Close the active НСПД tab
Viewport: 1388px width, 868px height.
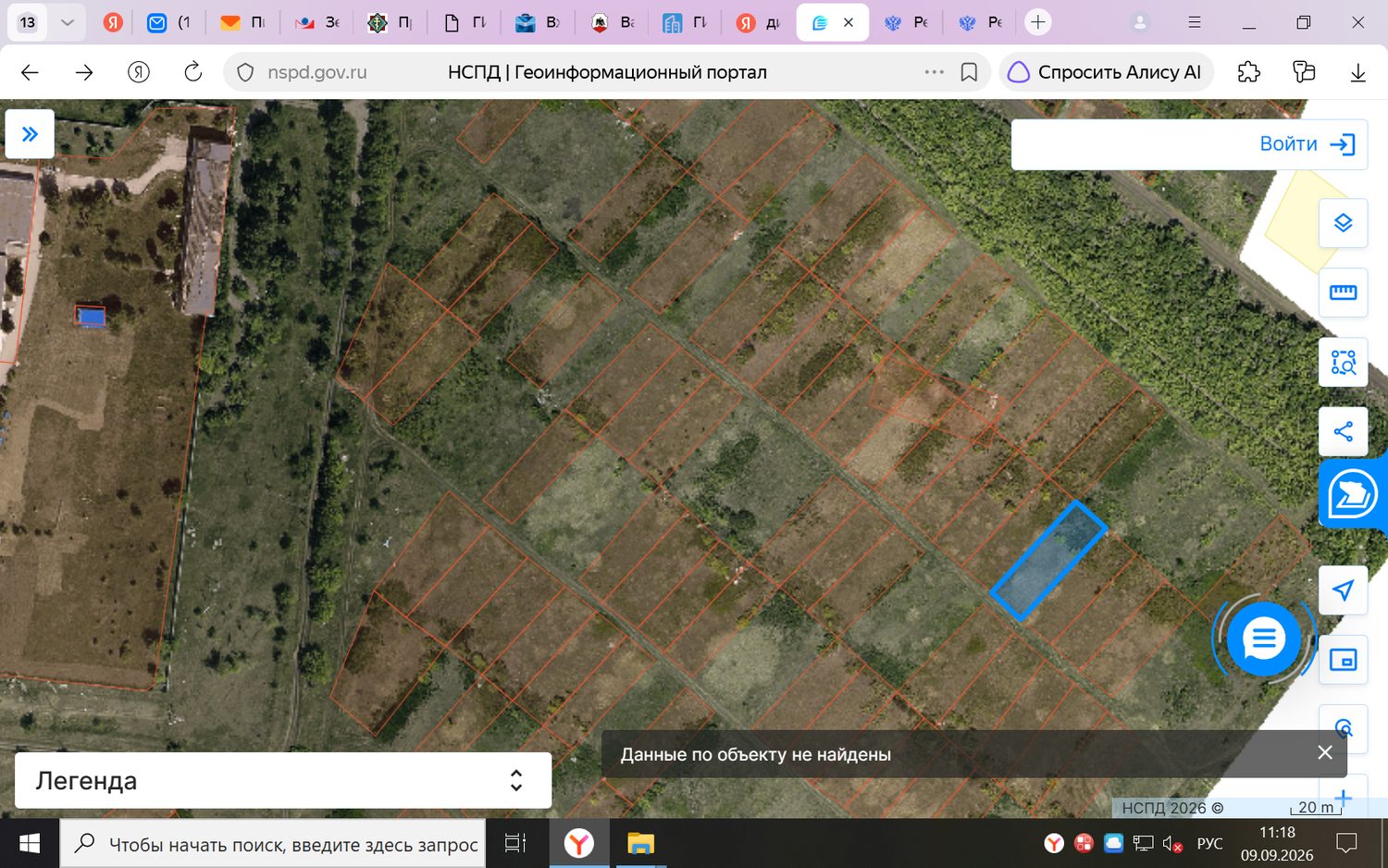point(849,22)
